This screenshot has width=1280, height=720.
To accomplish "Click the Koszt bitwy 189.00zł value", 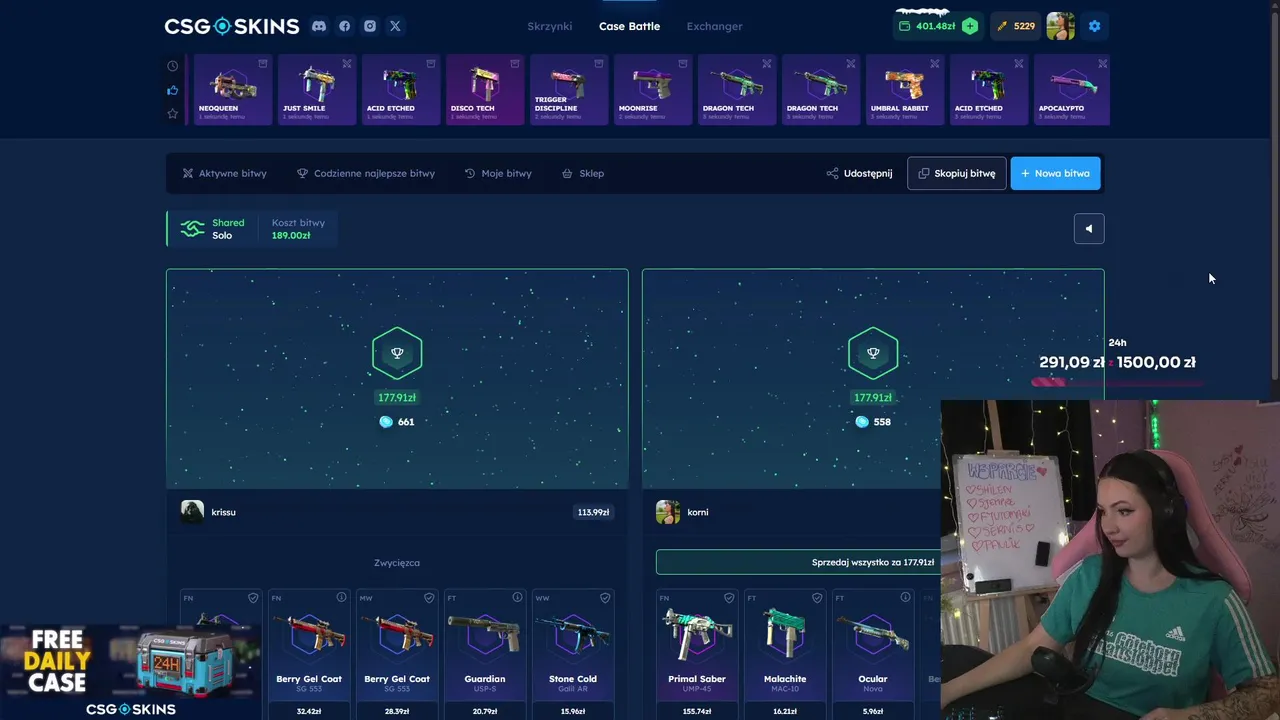I will click(291, 236).
